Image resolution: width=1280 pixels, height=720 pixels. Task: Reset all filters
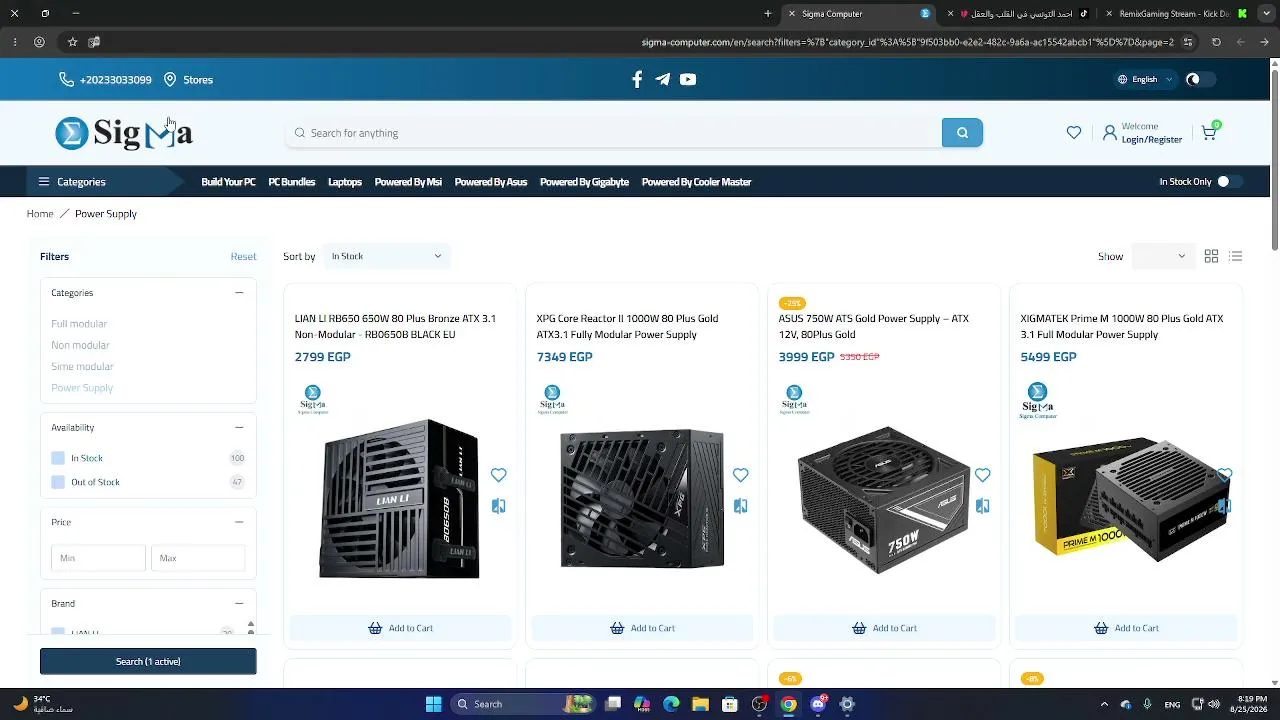(243, 257)
